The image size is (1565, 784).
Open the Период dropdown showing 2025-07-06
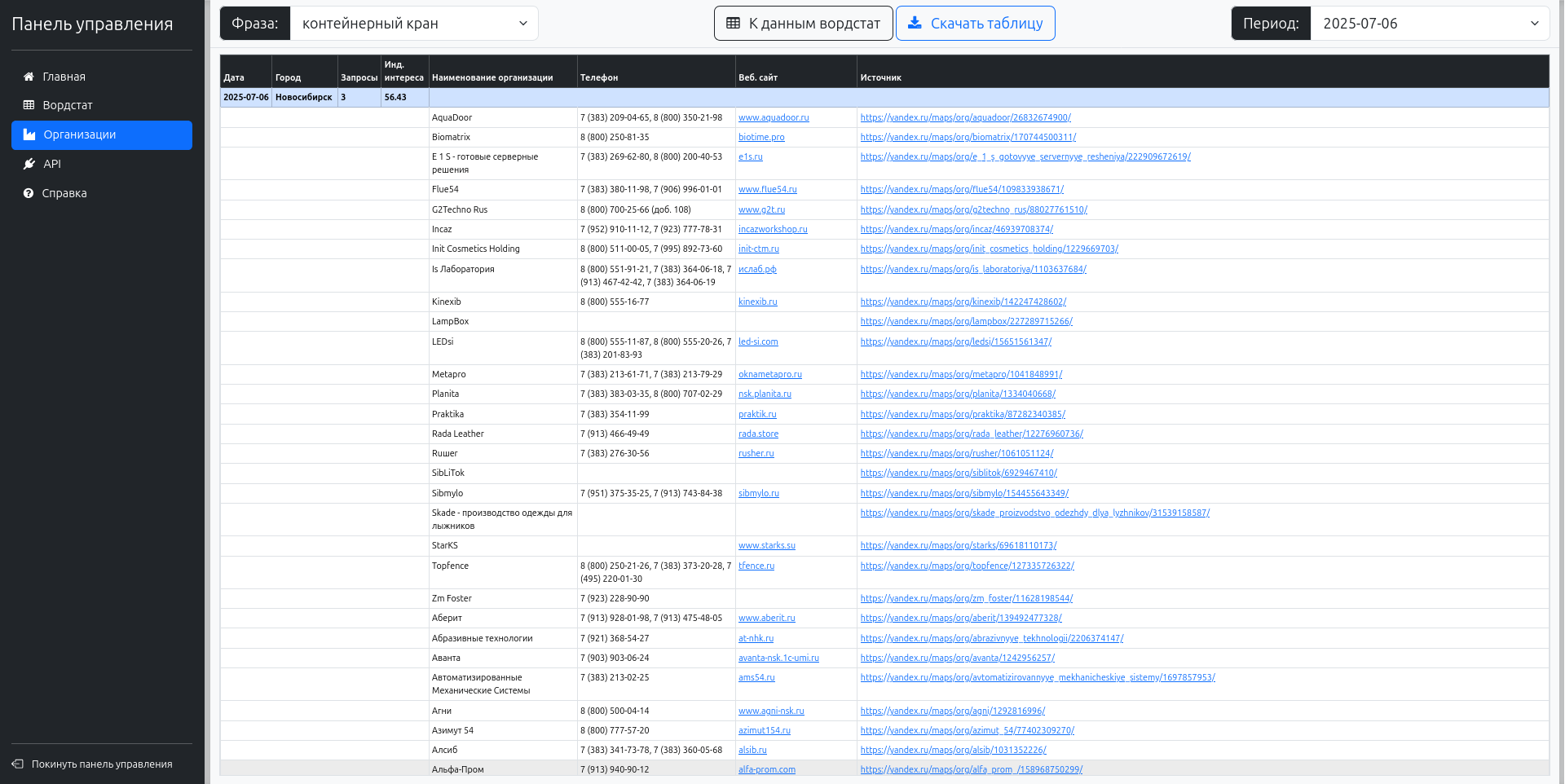tap(1430, 24)
